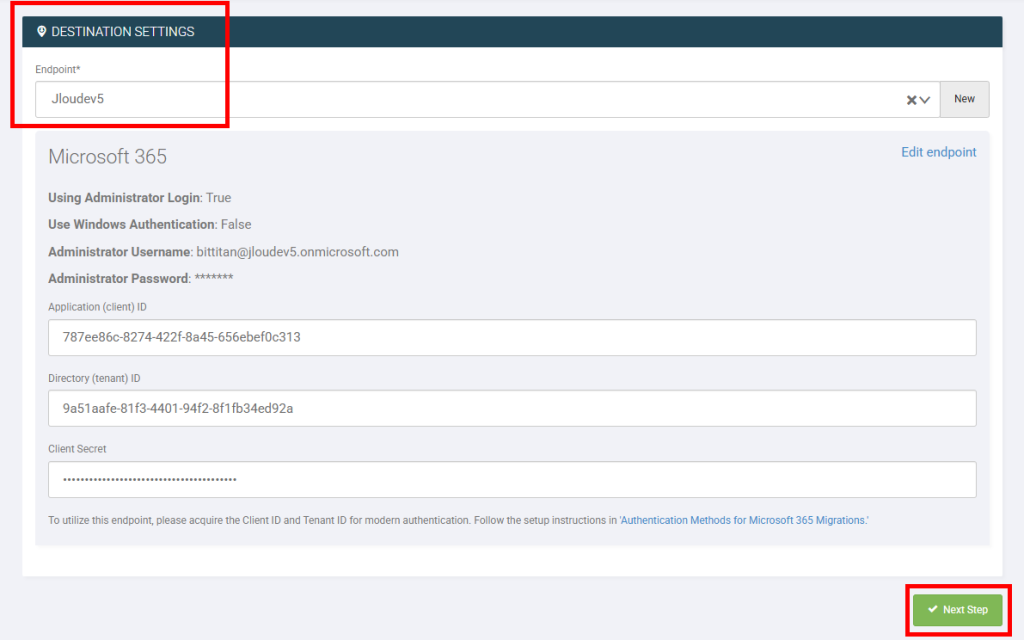The height and width of the screenshot is (640, 1024).
Task: Click into the Directory (tenant) ID field
Action: tap(512, 409)
